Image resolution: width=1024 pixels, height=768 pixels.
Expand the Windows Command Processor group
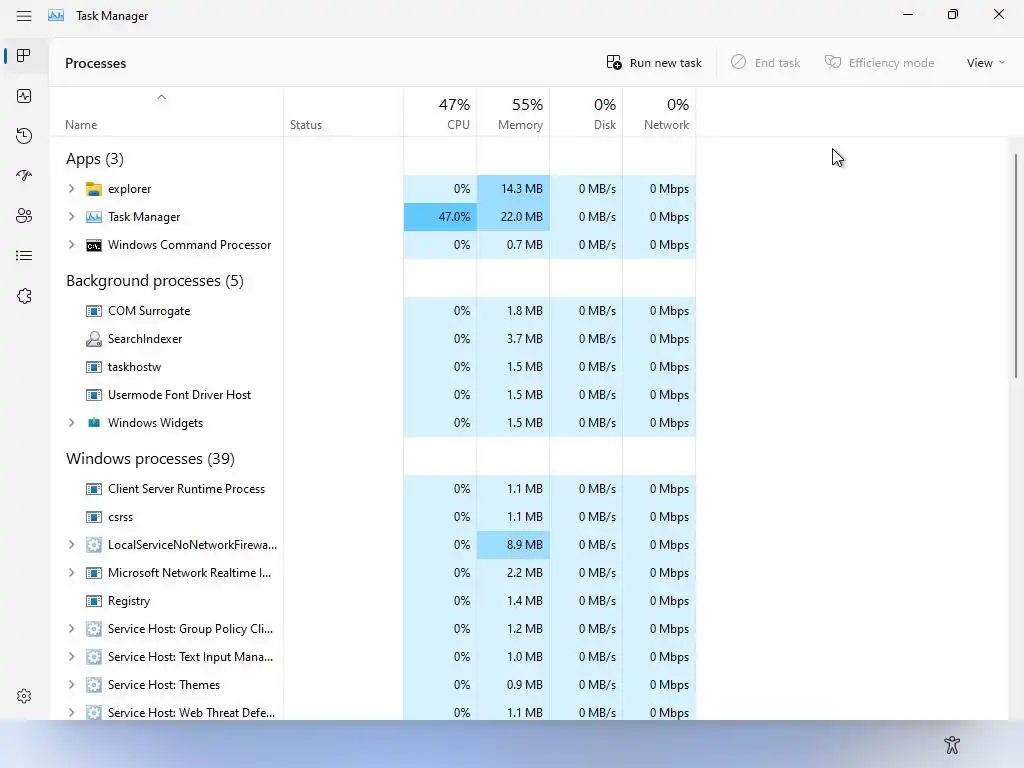71,245
